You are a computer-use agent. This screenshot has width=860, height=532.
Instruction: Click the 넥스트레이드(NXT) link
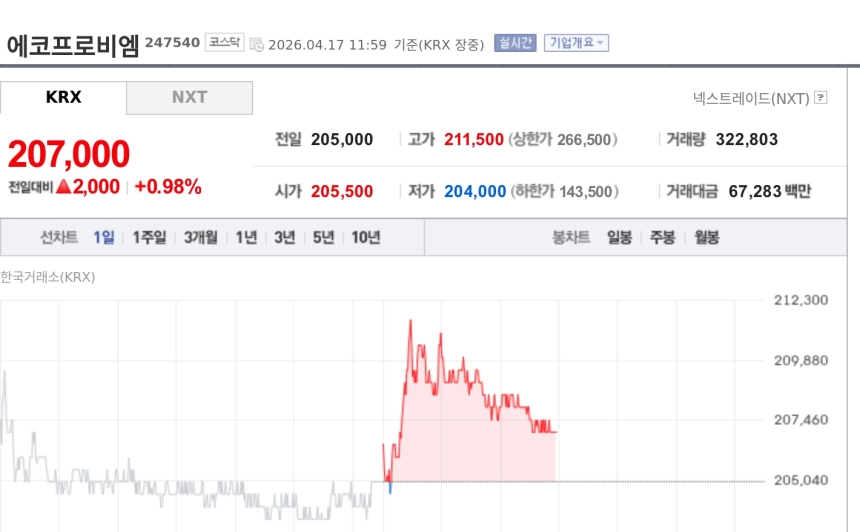pyautogui.click(x=750, y=98)
